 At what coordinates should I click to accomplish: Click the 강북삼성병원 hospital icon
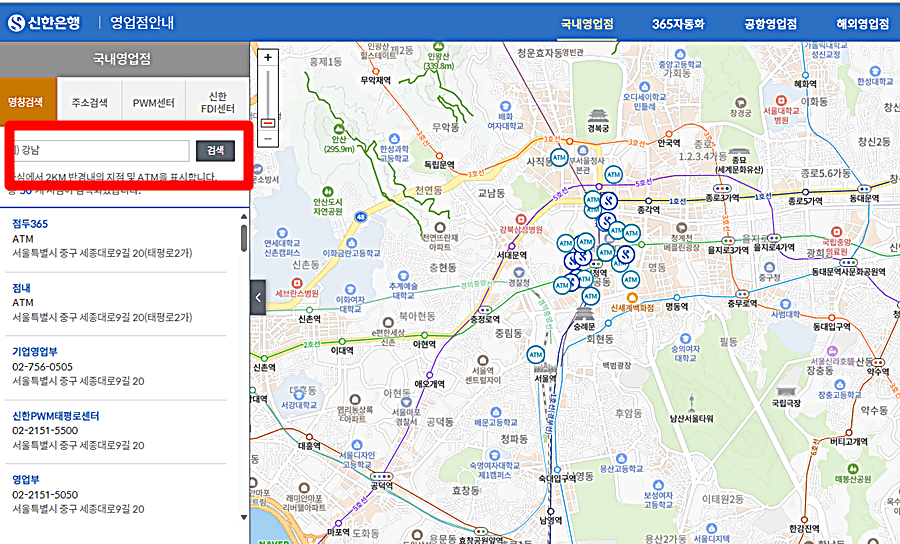(521, 219)
